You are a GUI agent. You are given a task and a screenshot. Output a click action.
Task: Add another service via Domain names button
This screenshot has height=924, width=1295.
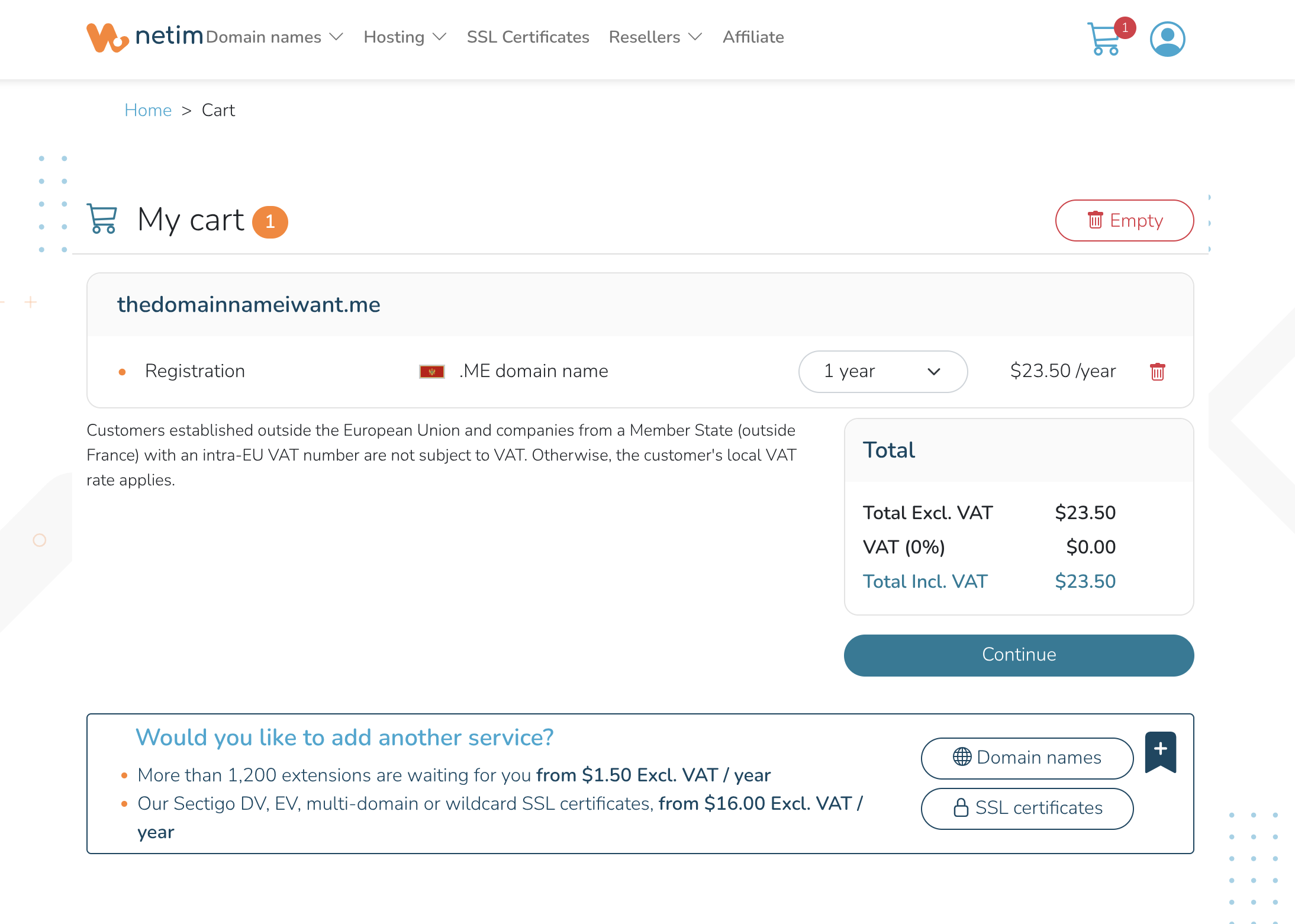(1027, 758)
